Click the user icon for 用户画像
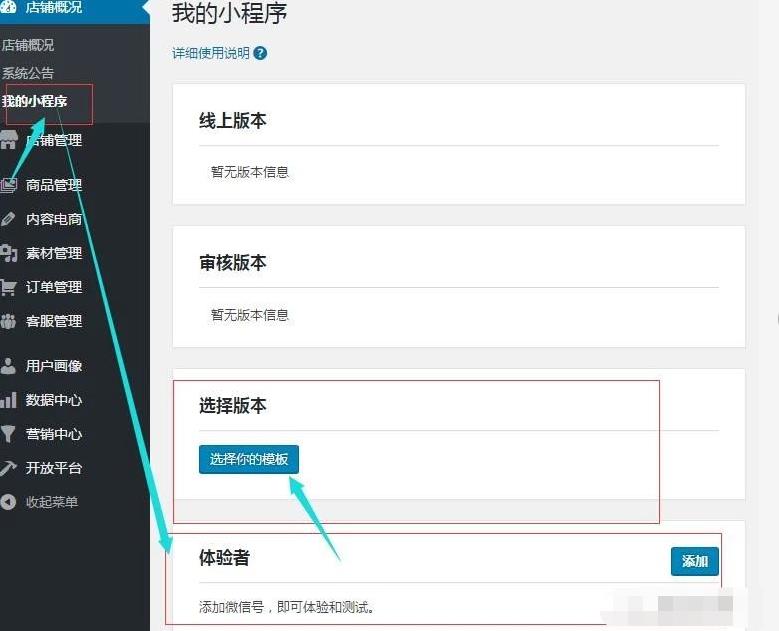 click(9, 366)
